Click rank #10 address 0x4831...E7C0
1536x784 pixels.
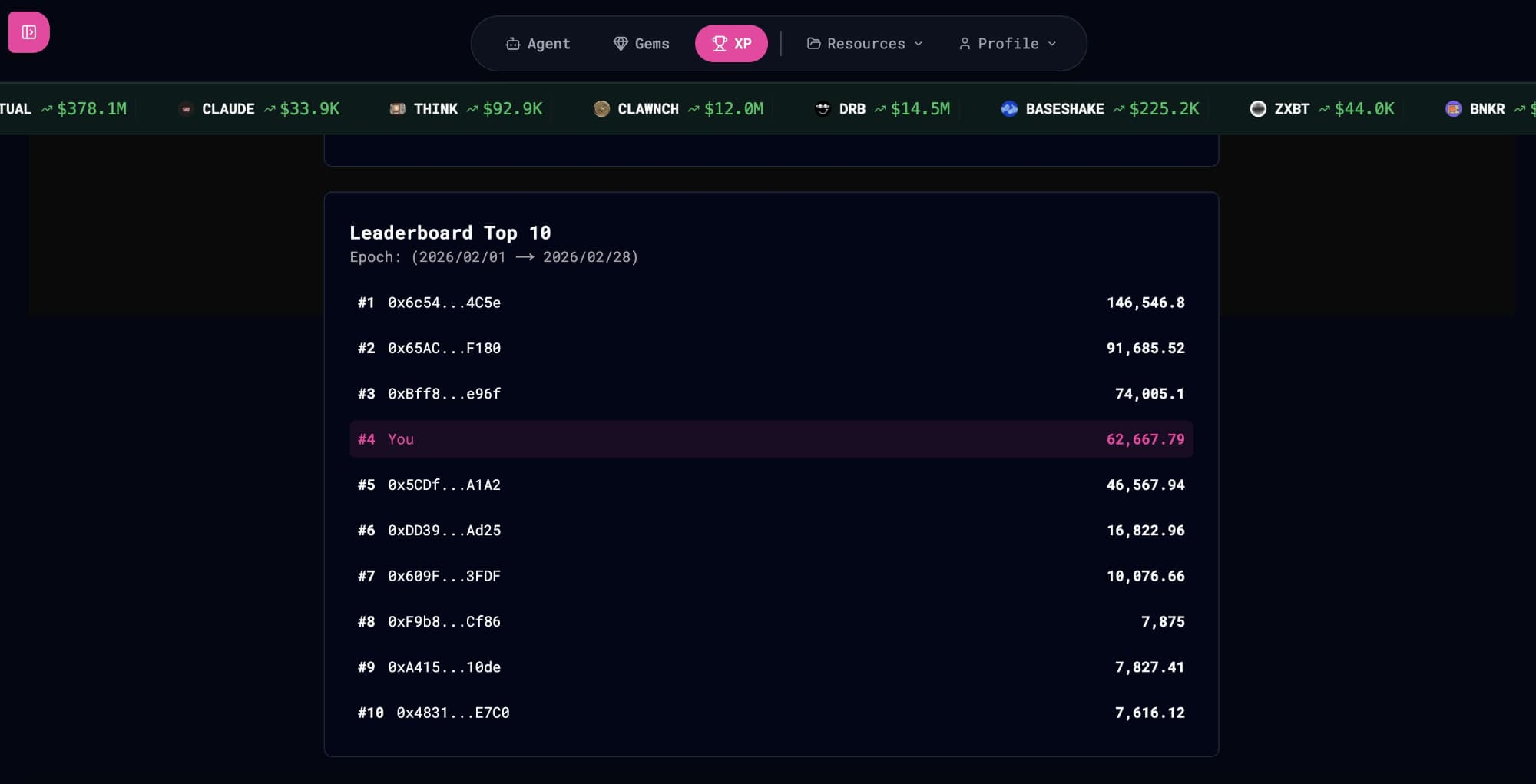point(452,713)
